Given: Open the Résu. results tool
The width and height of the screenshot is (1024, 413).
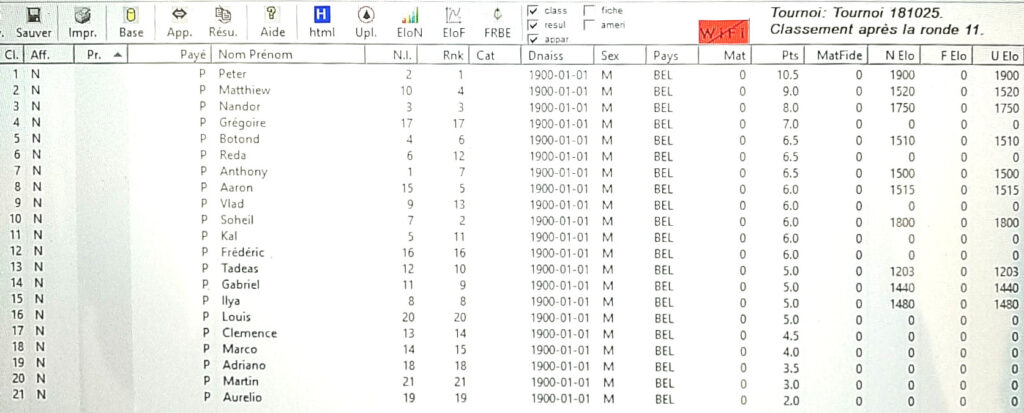Looking at the screenshot, I should tap(223, 16).
